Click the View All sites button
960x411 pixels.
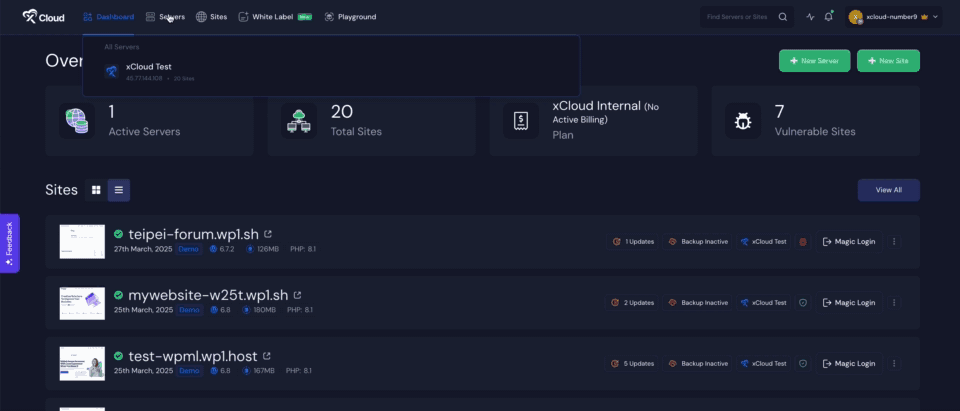(x=888, y=189)
